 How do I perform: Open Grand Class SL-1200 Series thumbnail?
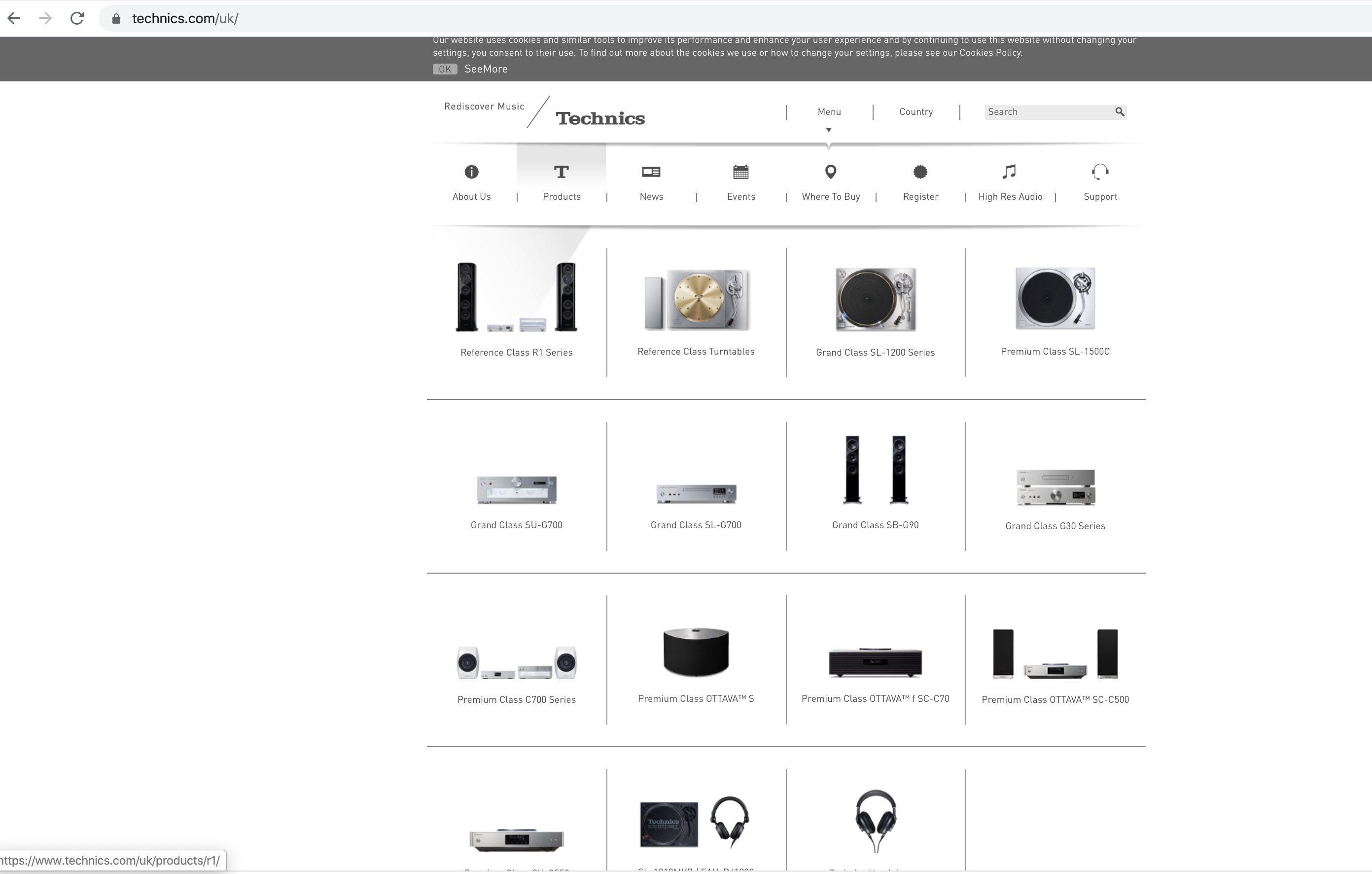(876, 299)
